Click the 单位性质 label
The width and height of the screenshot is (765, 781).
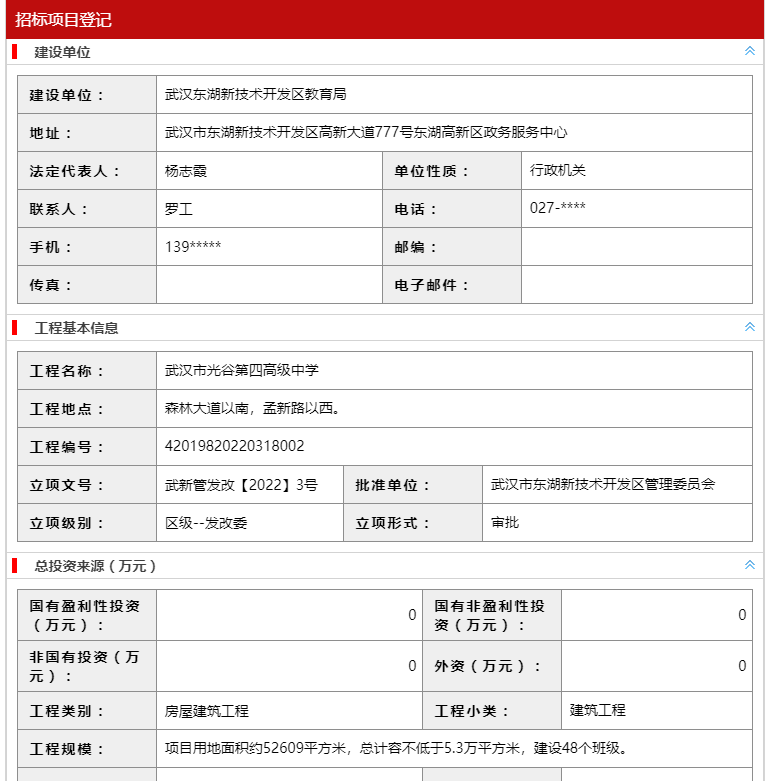point(431,171)
